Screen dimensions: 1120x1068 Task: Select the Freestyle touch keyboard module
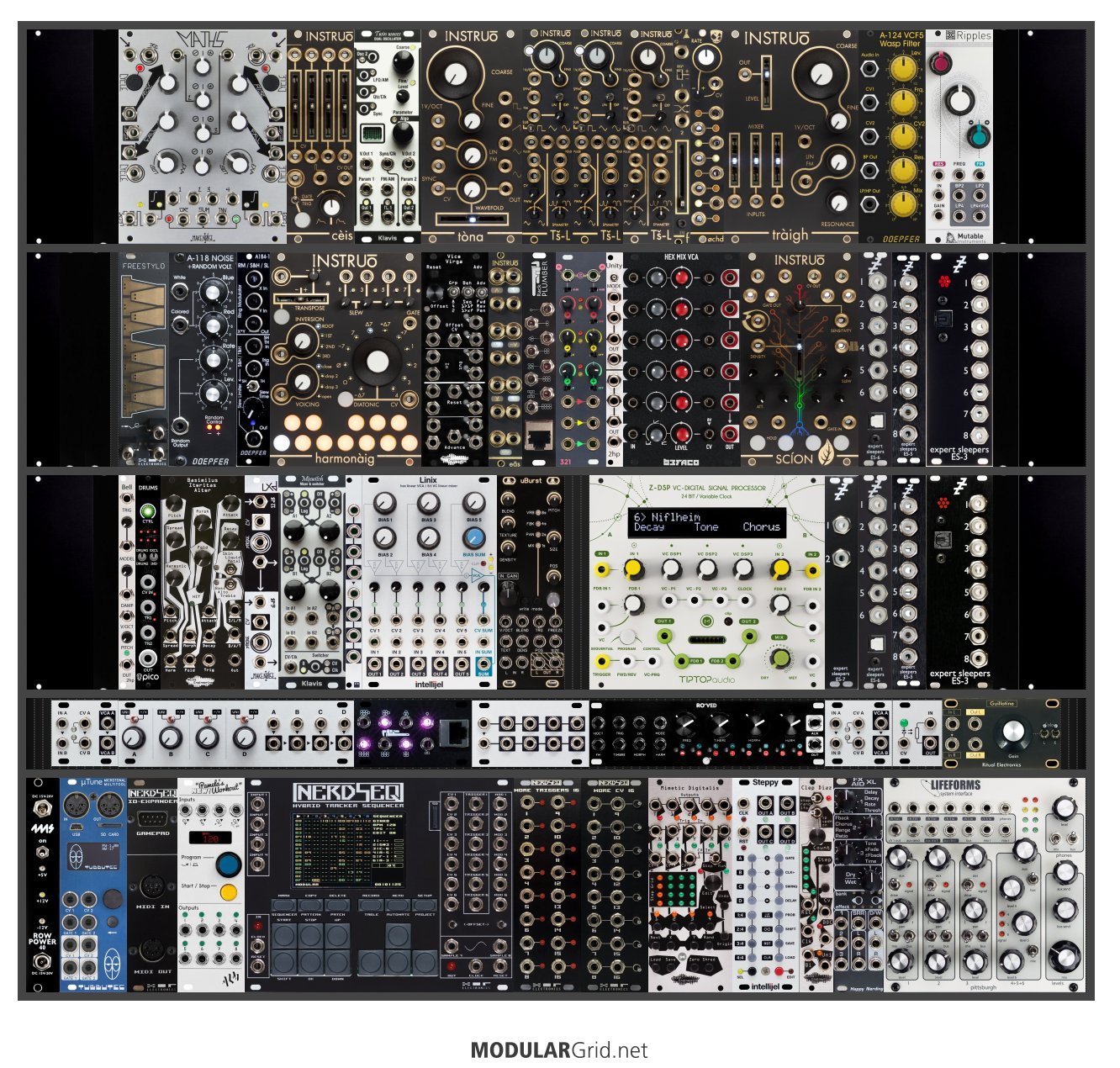pyautogui.click(x=144, y=359)
